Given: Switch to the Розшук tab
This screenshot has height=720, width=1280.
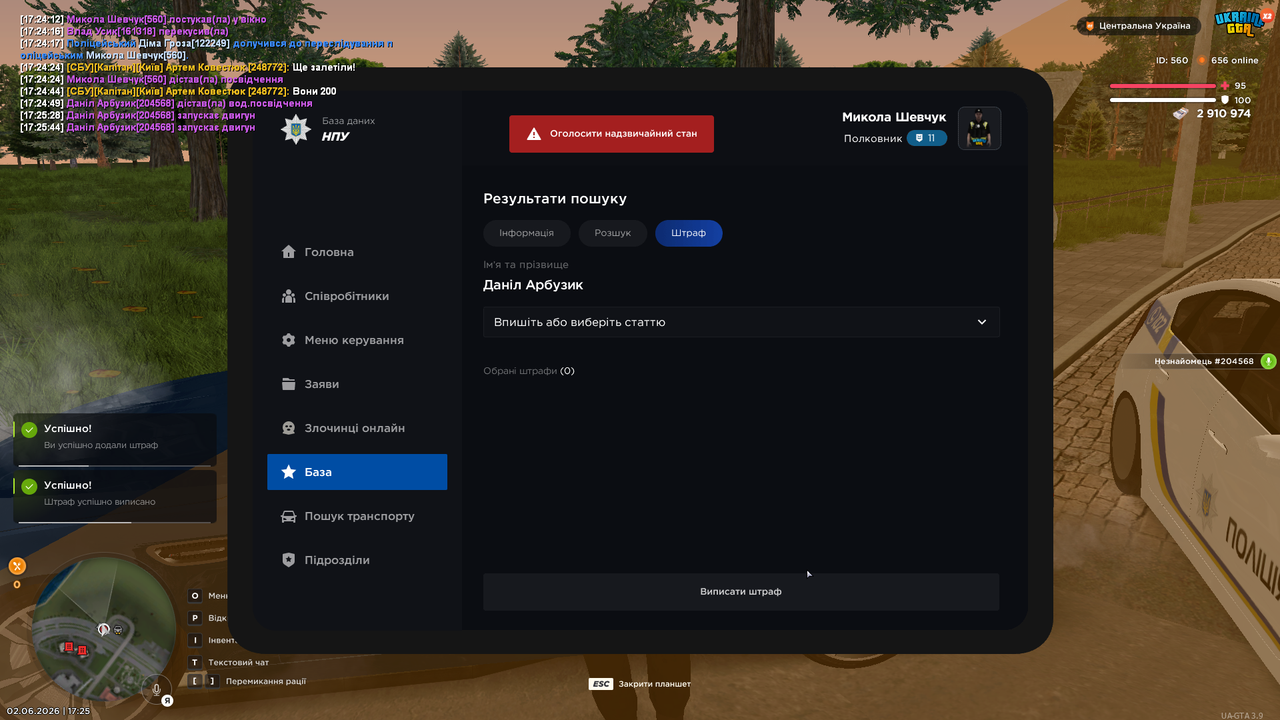Looking at the screenshot, I should [x=613, y=233].
